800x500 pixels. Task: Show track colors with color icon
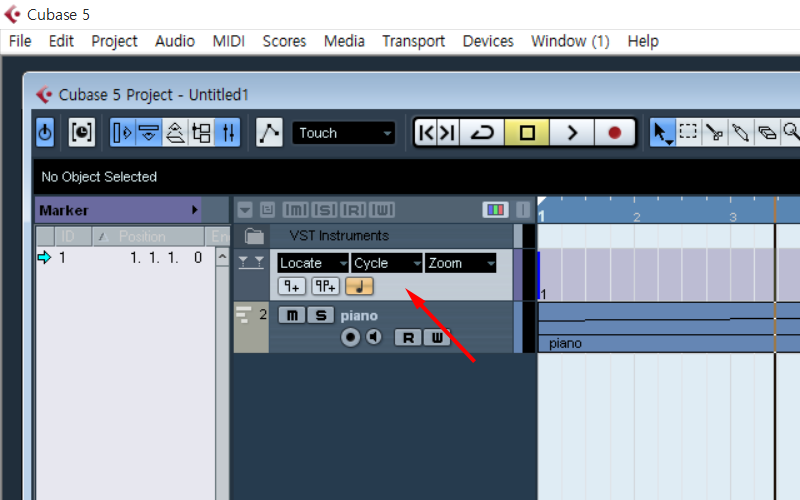(495, 210)
